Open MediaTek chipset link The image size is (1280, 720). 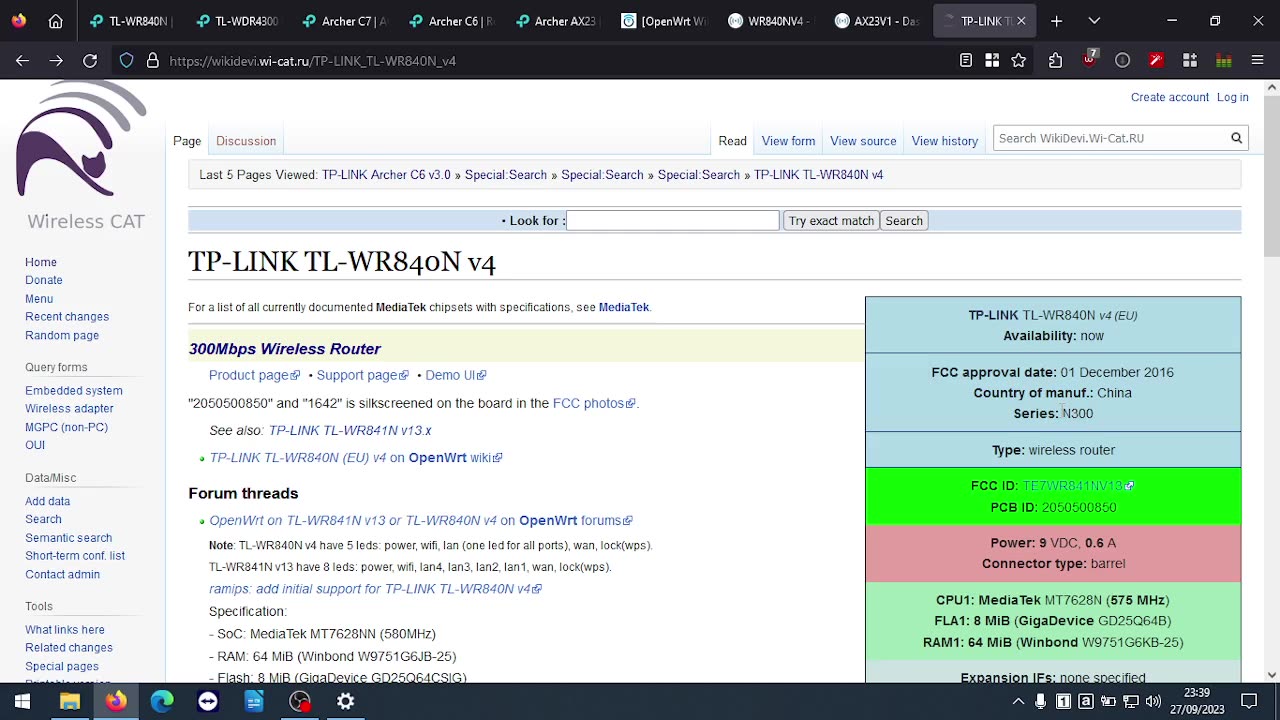[624, 307]
